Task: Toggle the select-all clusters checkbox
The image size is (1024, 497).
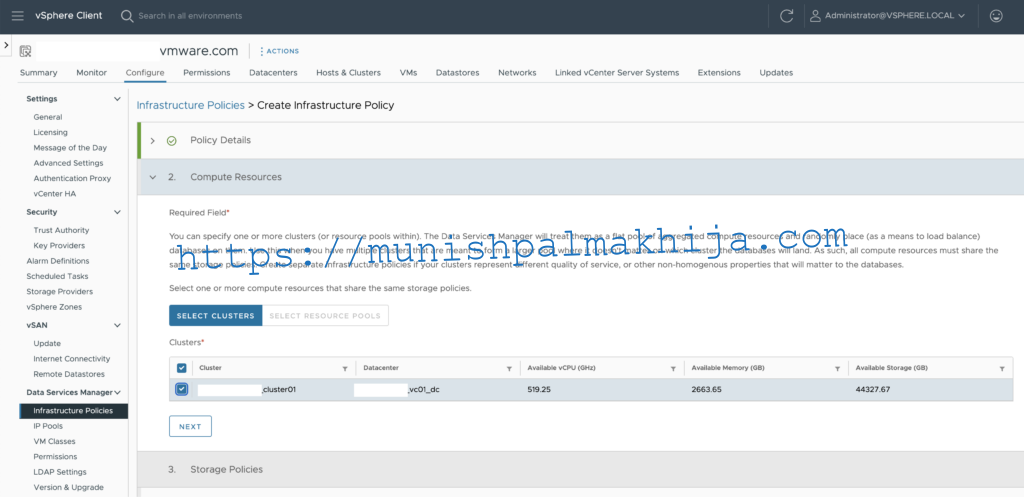Action: point(182,368)
